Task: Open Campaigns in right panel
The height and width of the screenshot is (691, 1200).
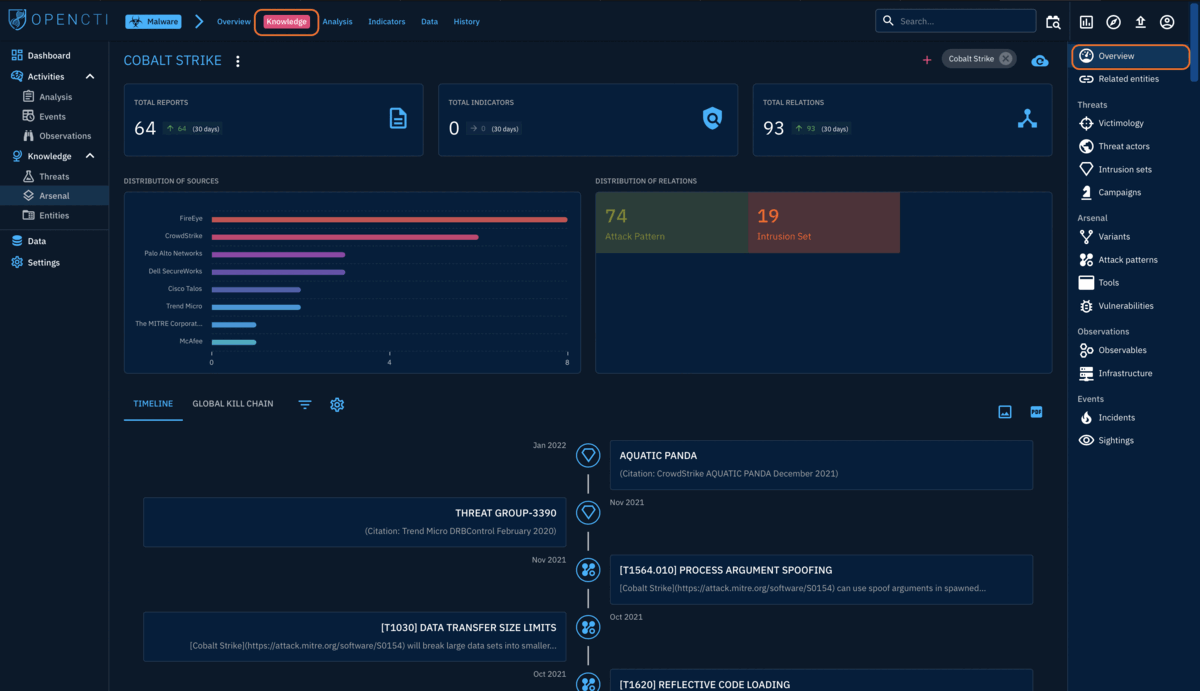Action: click(x=1131, y=192)
